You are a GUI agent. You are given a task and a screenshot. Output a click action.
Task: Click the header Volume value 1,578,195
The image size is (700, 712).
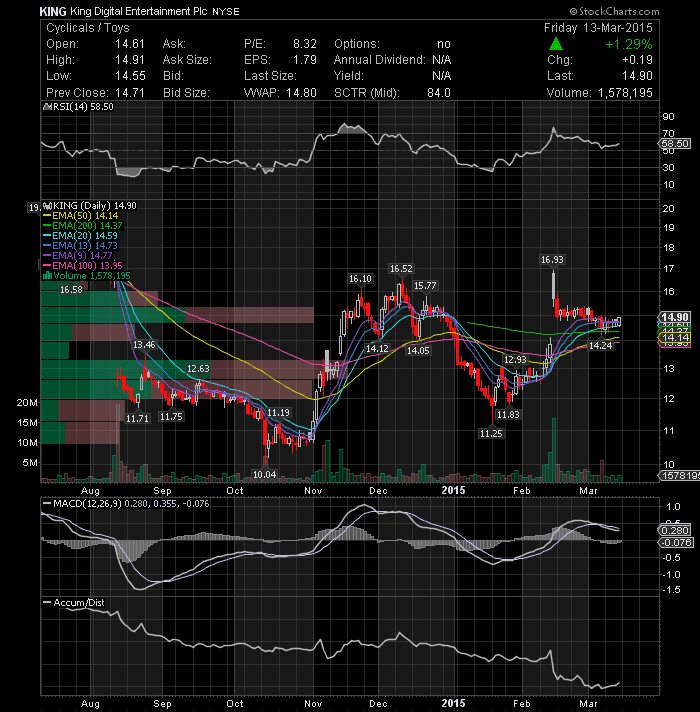pos(625,93)
